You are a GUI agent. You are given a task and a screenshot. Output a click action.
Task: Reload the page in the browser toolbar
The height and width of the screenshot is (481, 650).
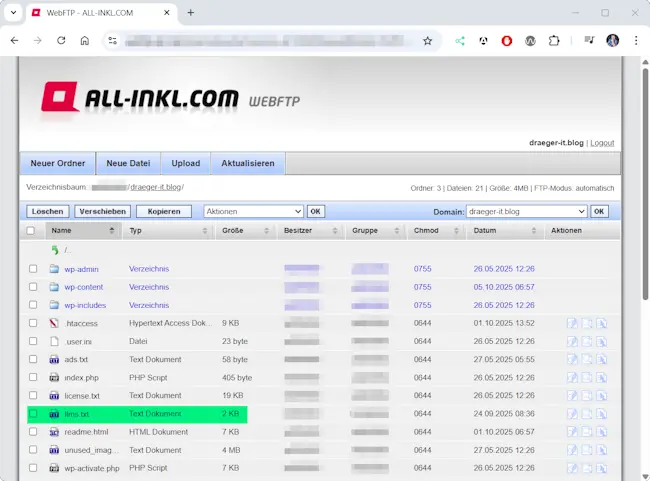tap(61, 41)
